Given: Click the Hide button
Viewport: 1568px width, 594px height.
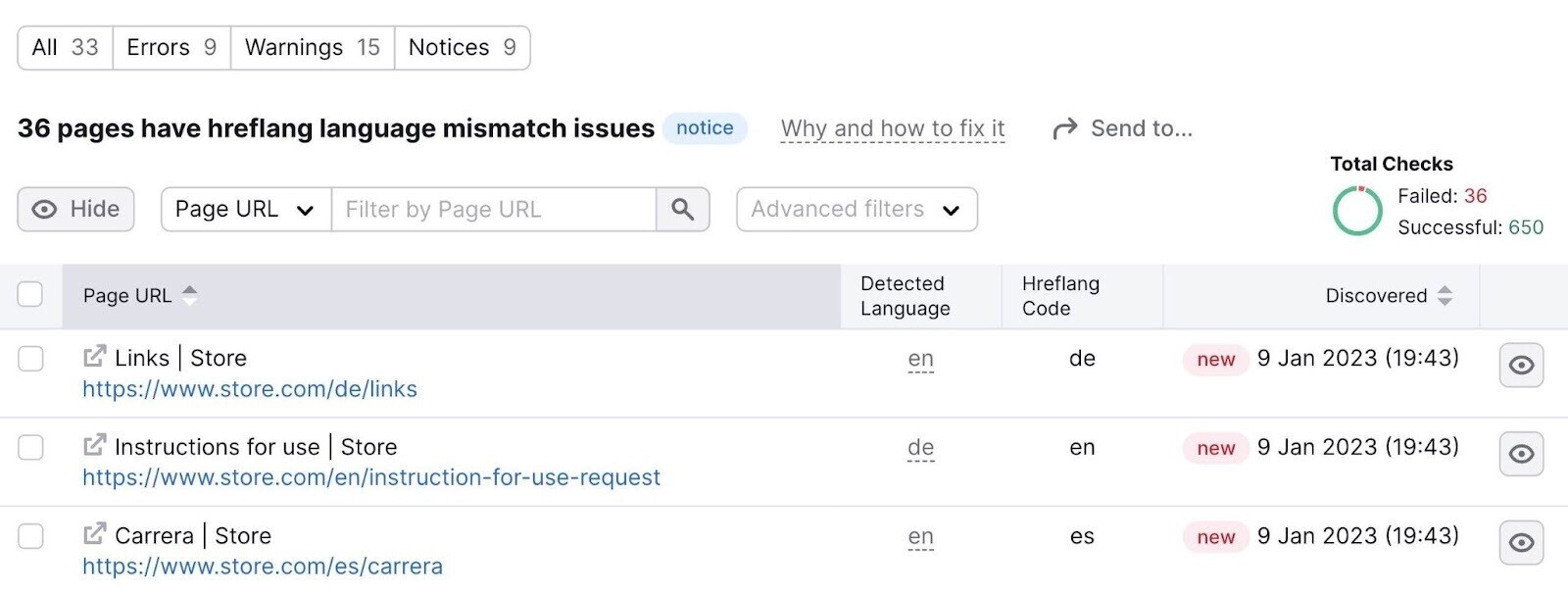Looking at the screenshot, I should (x=75, y=210).
